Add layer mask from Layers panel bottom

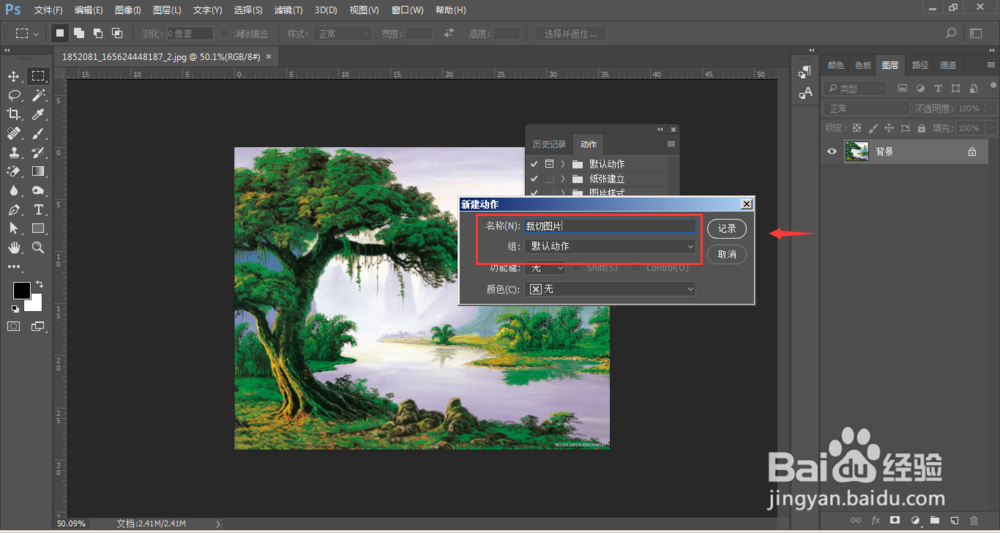(x=895, y=520)
